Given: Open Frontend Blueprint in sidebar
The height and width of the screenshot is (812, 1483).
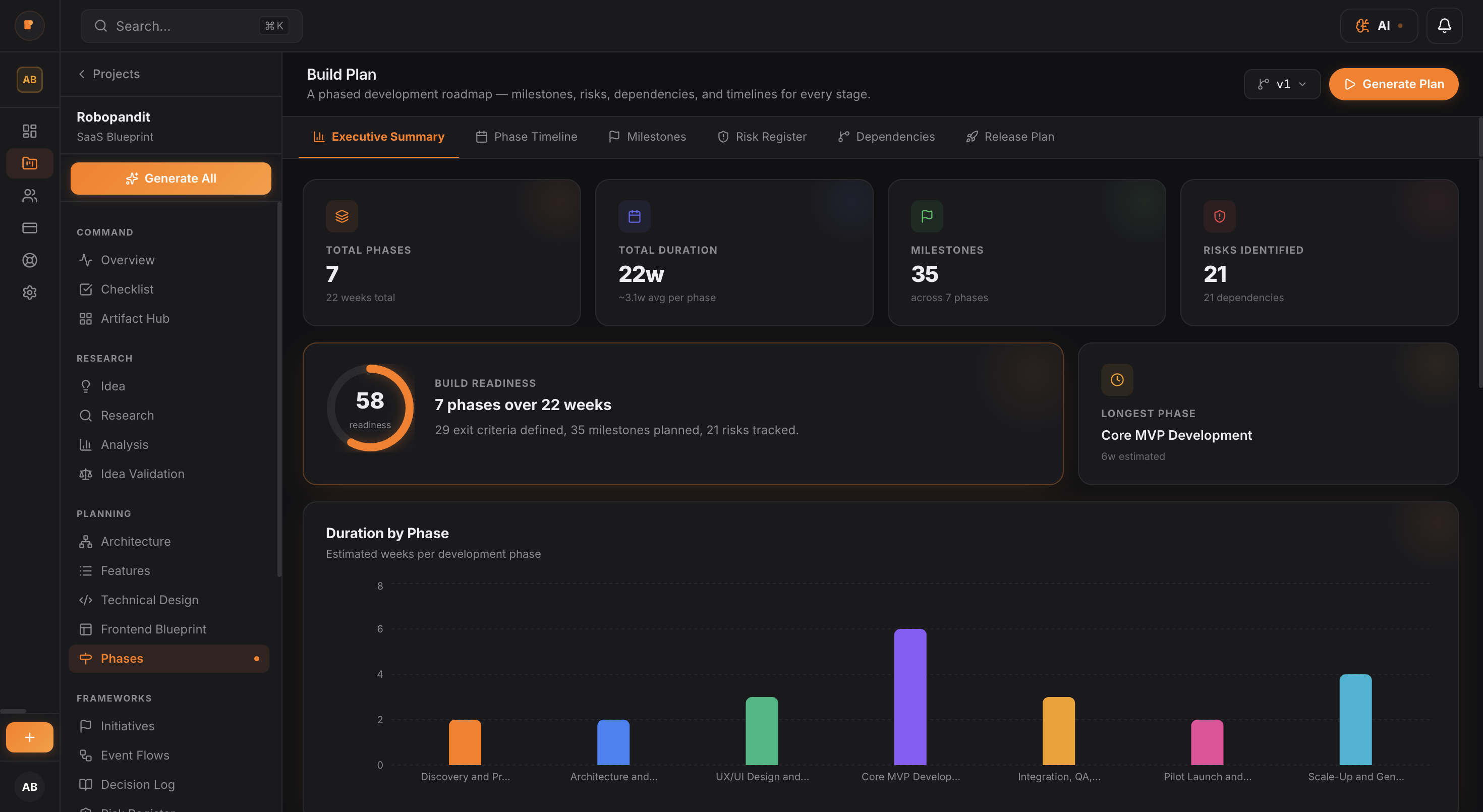Looking at the screenshot, I should (x=153, y=629).
